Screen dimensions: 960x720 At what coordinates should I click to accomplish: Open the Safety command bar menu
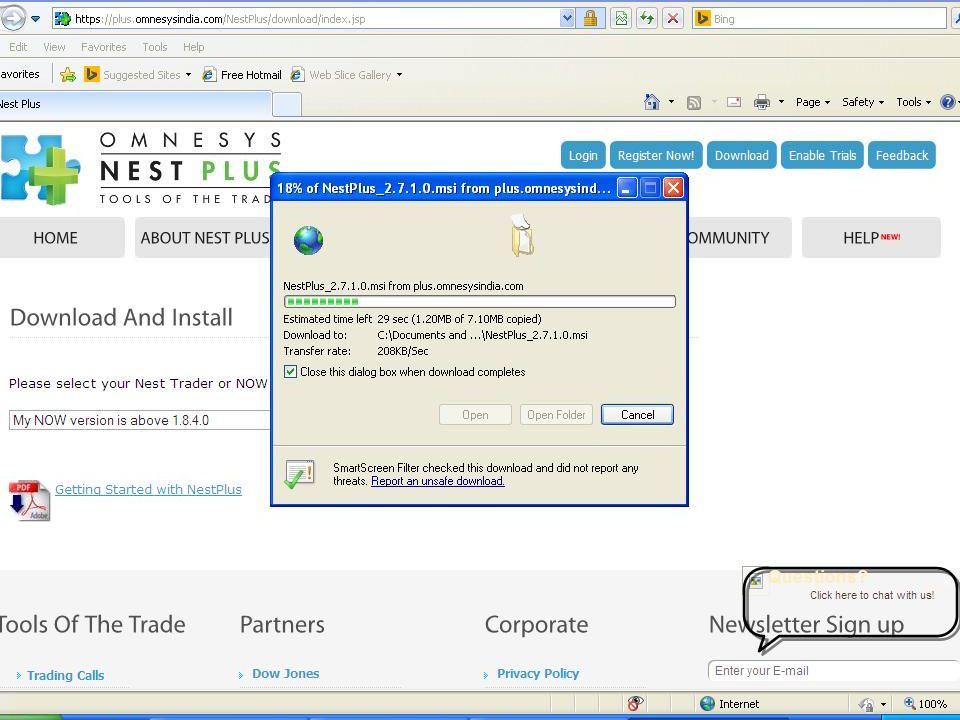pos(863,102)
